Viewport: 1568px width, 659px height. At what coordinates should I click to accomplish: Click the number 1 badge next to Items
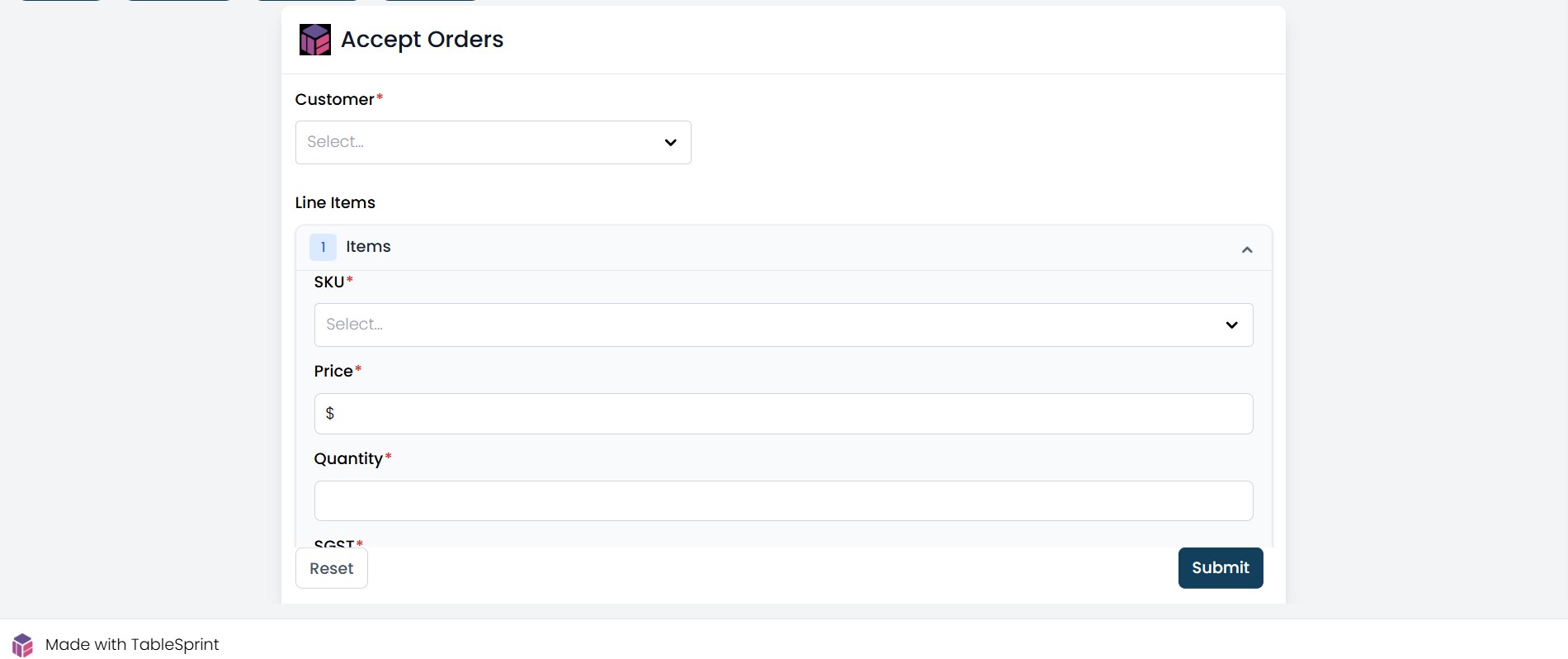(323, 247)
